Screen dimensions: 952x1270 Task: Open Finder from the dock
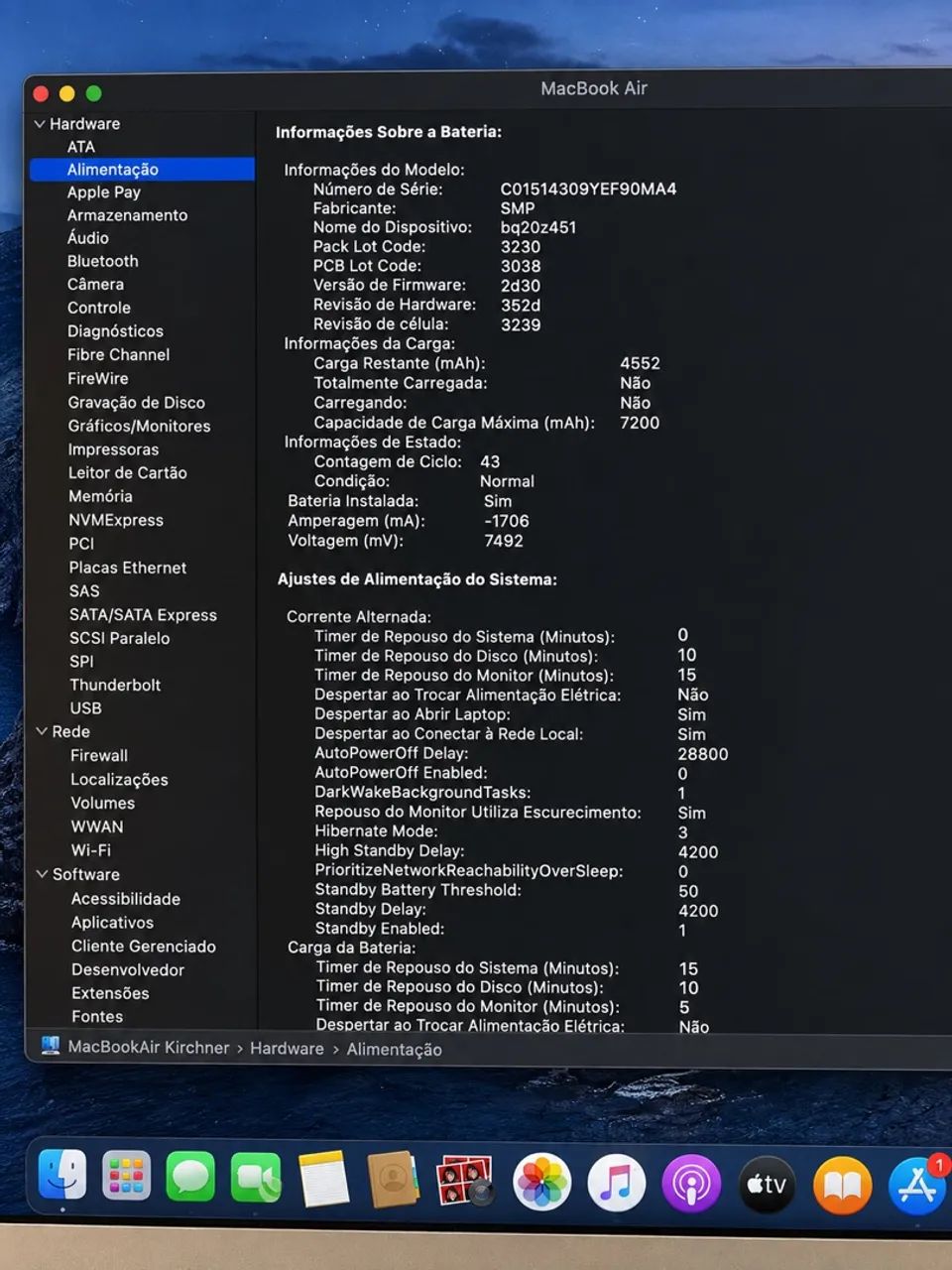coord(61,1177)
